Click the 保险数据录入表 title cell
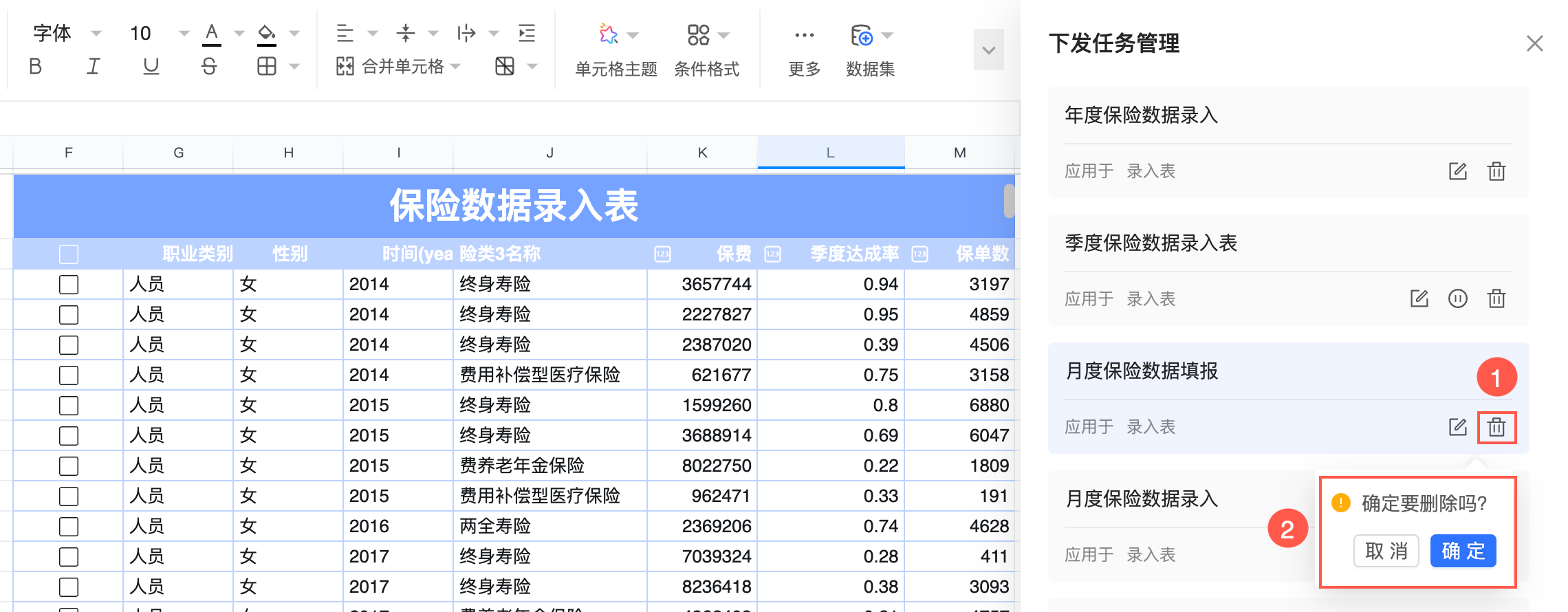 point(514,206)
